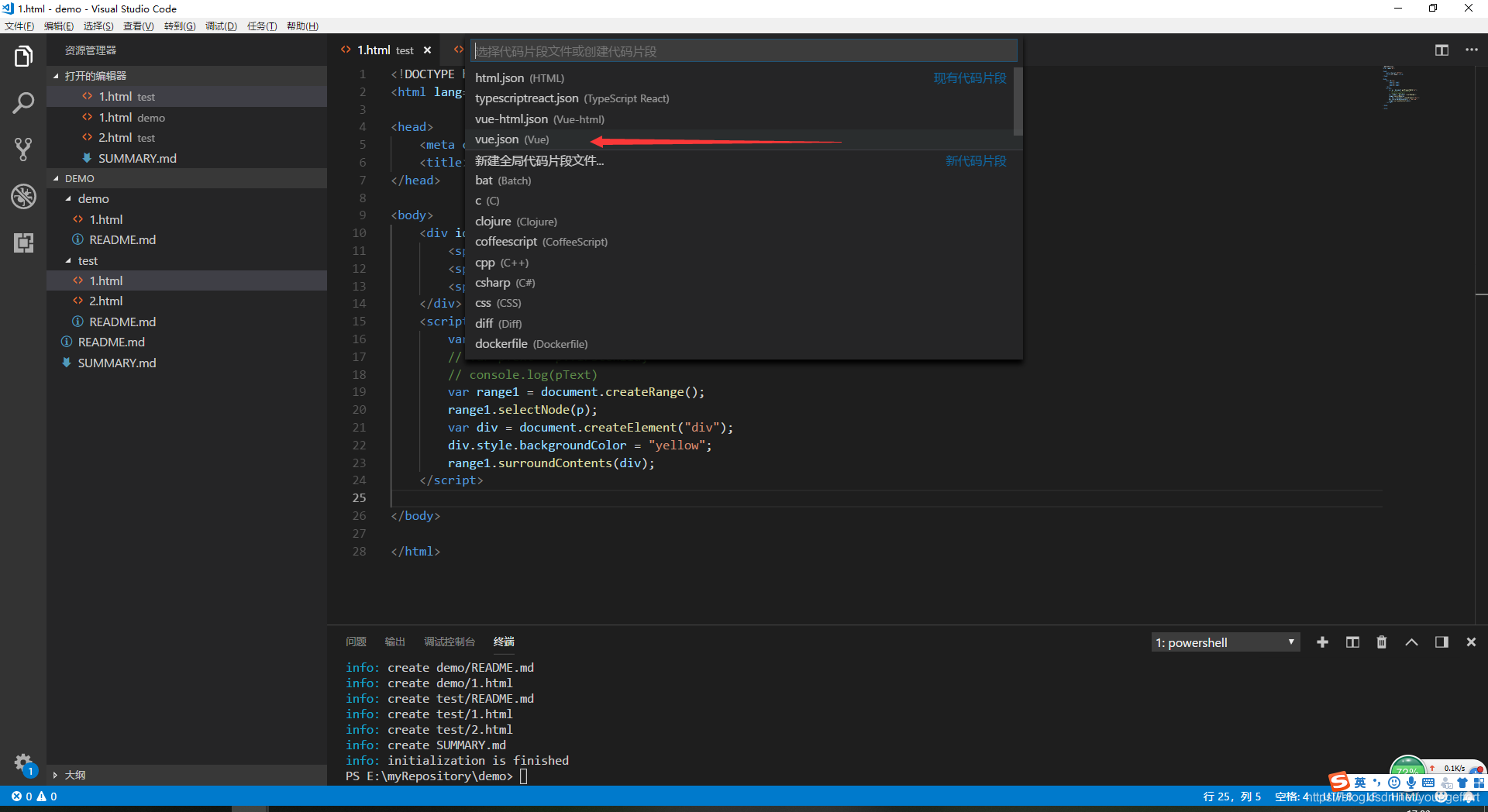
Task: Open the 查看(V) menu
Action: 138,26
